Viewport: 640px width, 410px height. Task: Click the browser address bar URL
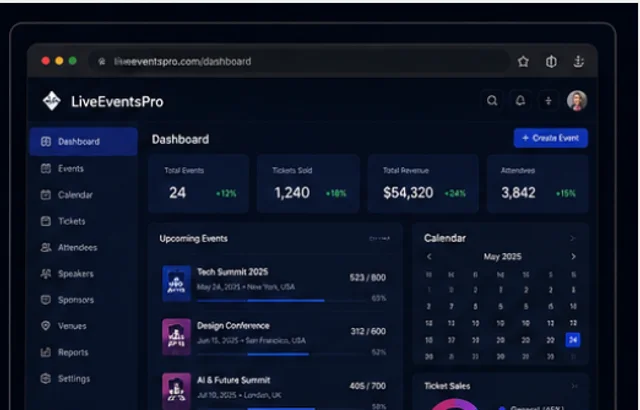tap(182, 62)
